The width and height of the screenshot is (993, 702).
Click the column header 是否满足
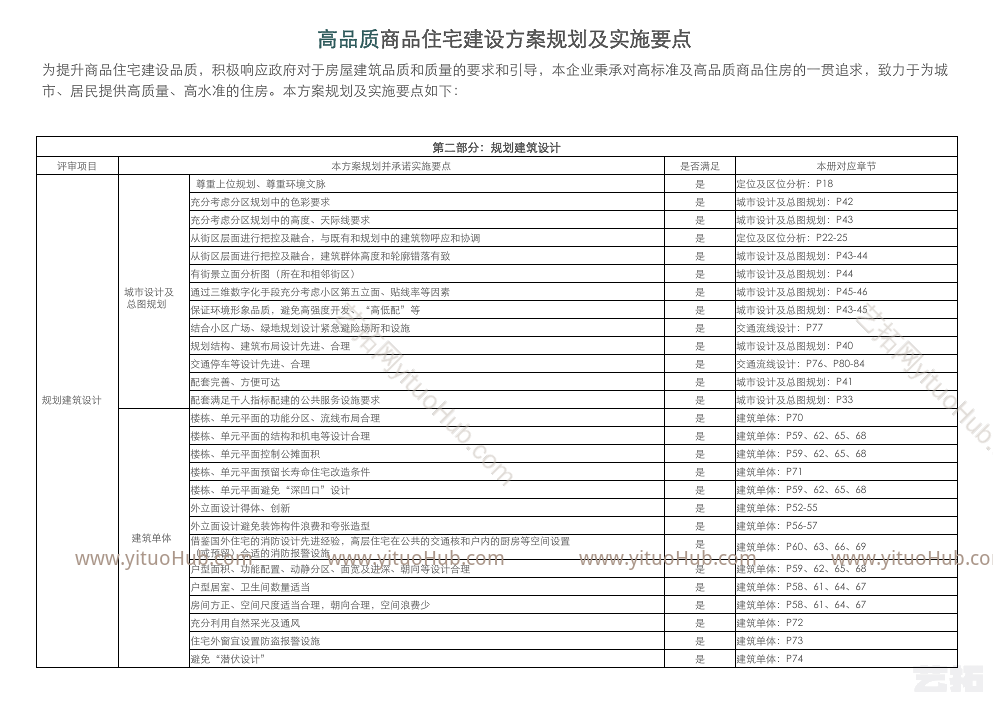pyautogui.click(x=700, y=166)
